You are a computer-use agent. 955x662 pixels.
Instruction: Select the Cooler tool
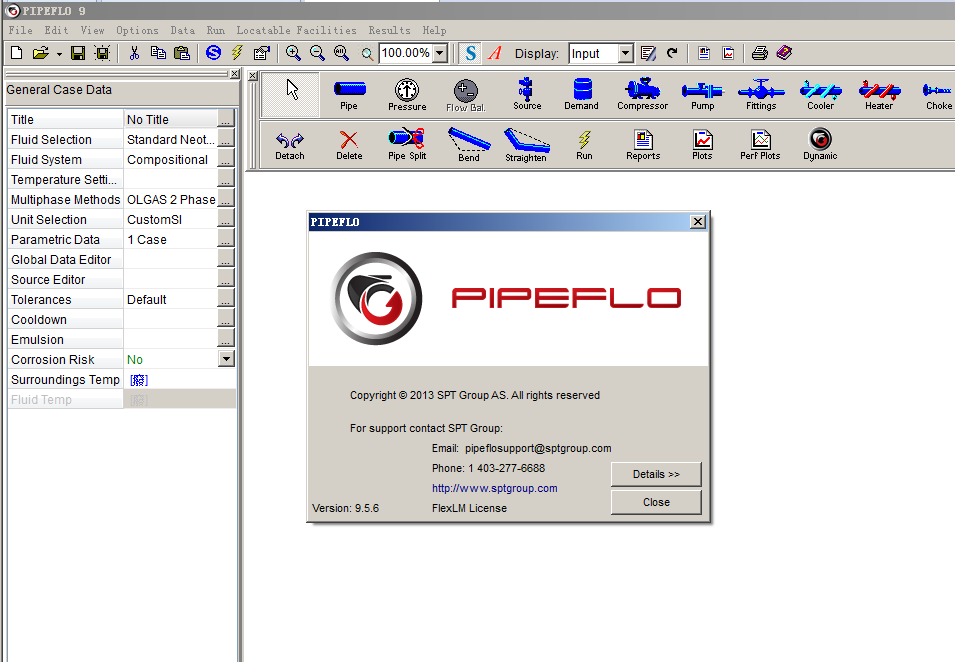(x=820, y=94)
